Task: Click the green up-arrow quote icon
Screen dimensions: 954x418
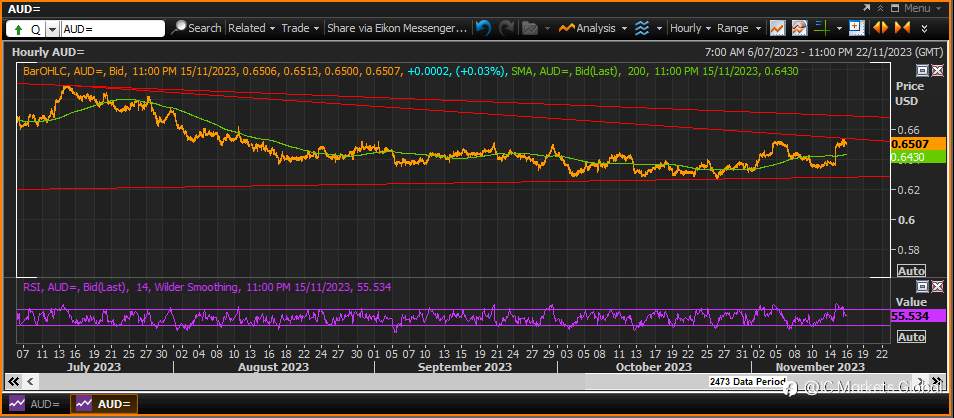Action: tap(18, 29)
